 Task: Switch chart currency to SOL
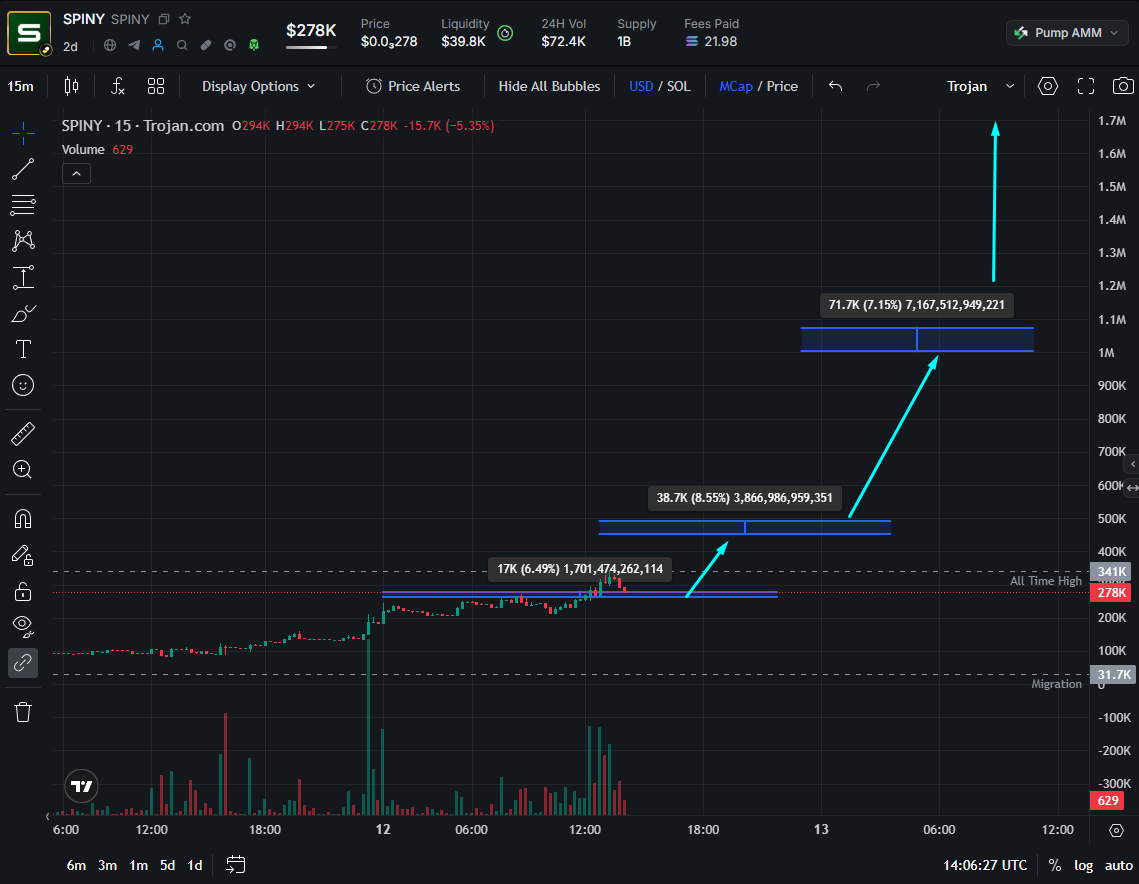[678, 86]
